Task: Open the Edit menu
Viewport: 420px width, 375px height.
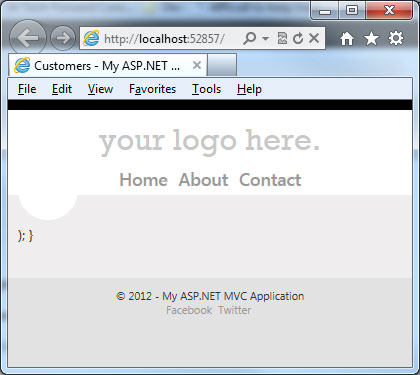Action: [62, 89]
